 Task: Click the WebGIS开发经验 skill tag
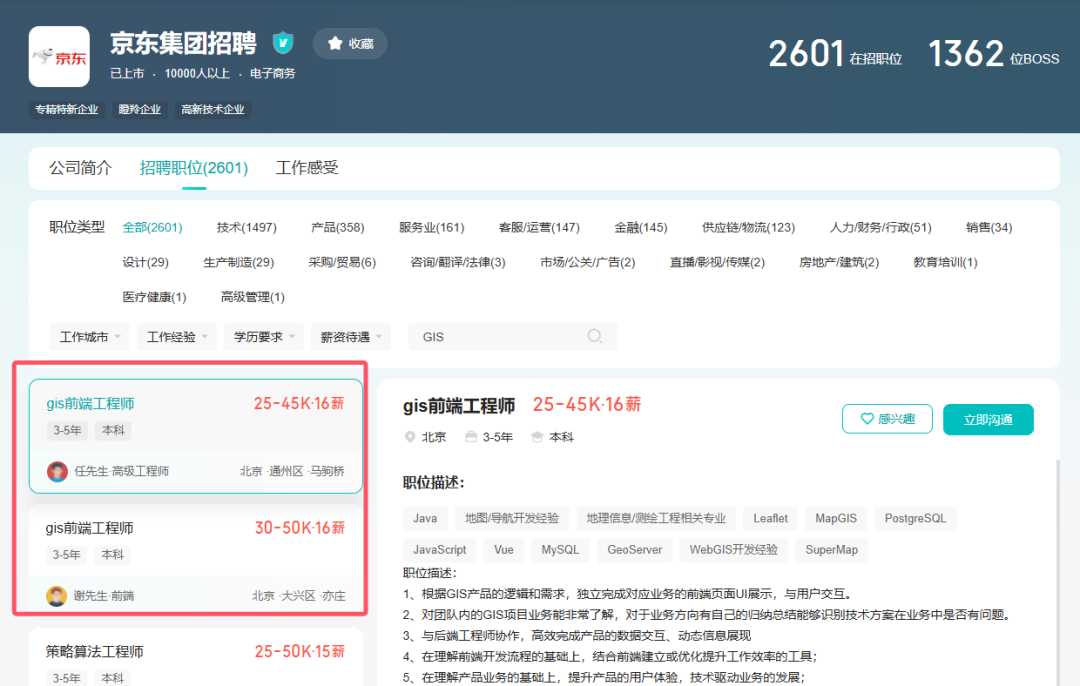pos(734,550)
